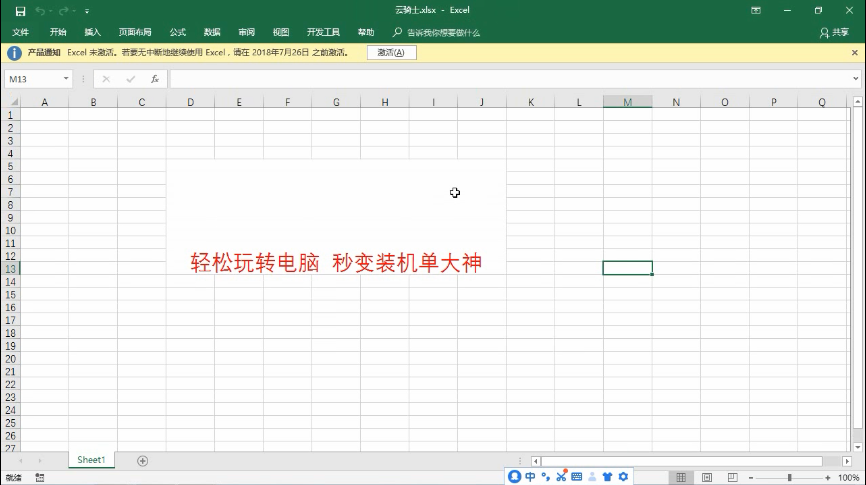The width and height of the screenshot is (866, 485).
Task: Click the input method avatar icon
Action: (x=514, y=476)
